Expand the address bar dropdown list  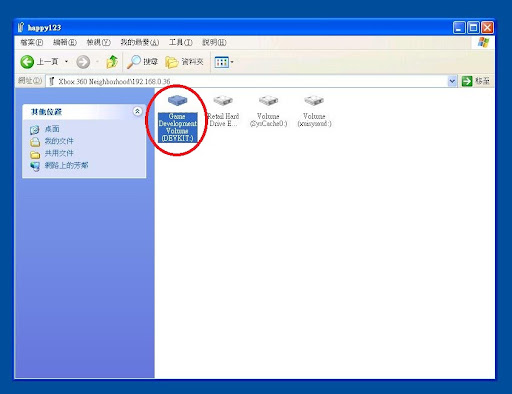point(452,81)
